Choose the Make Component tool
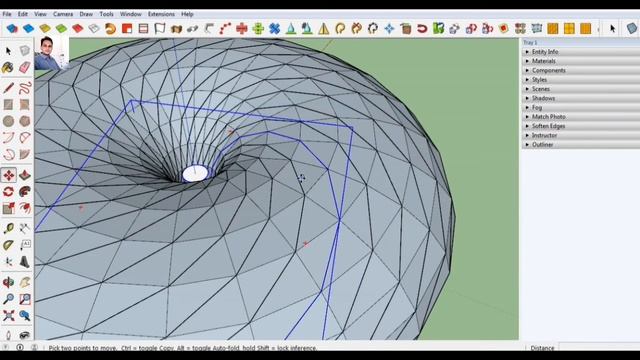 click(24, 51)
